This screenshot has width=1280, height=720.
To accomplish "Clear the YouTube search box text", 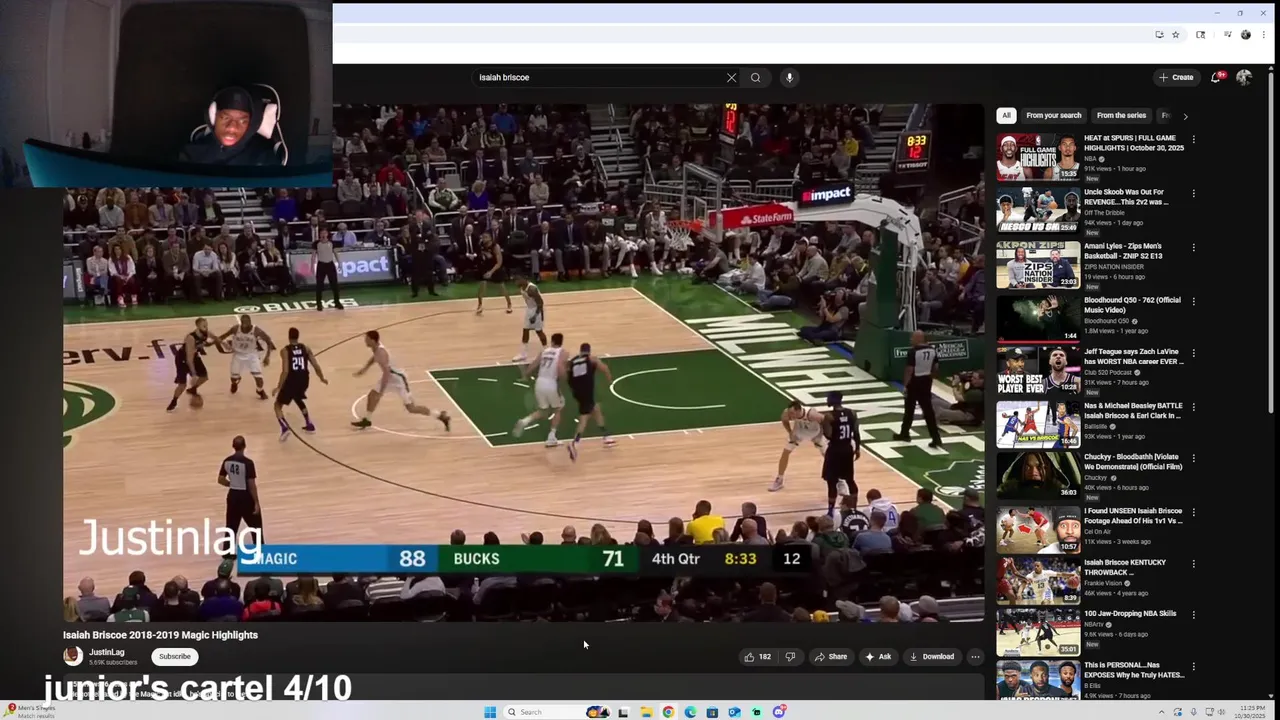I will pos(731,77).
